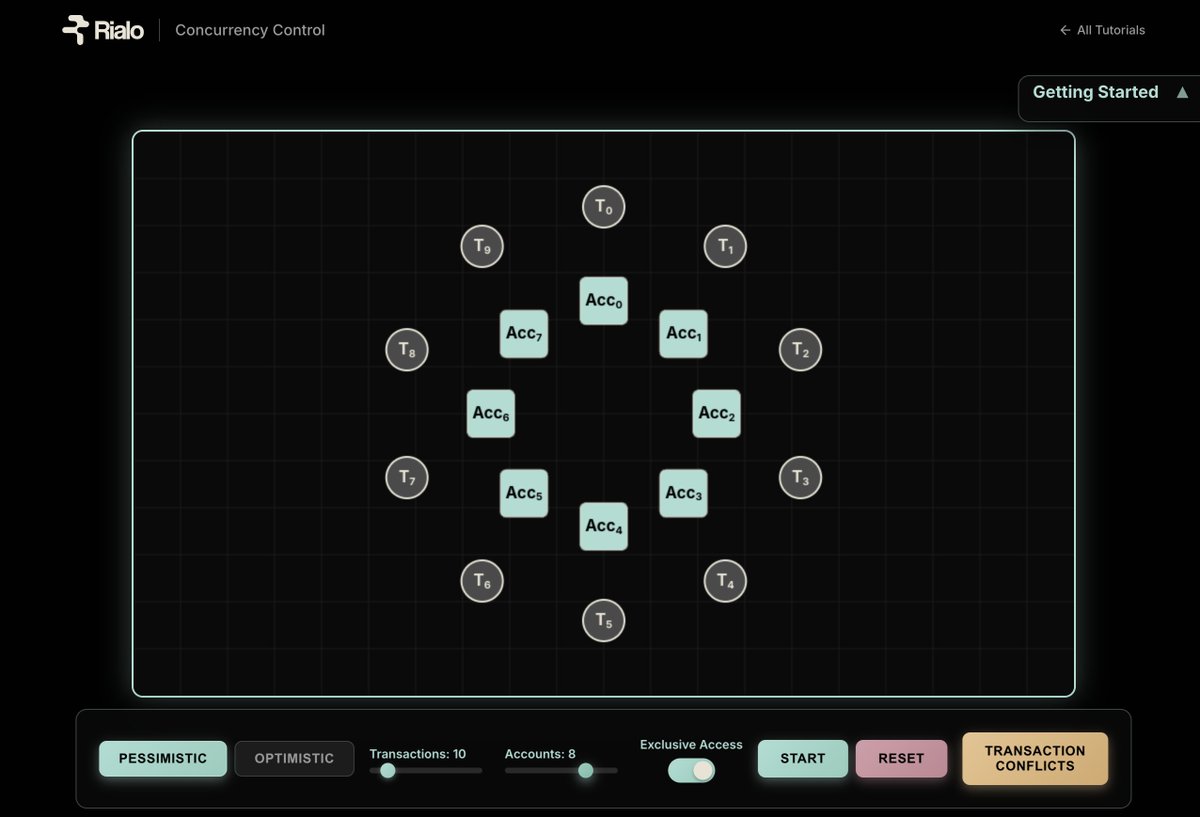Switch to Pessimistic mode
Image resolution: width=1200 pixels, height=817 pixels.
pyautogui.click(x=163, y=759)
